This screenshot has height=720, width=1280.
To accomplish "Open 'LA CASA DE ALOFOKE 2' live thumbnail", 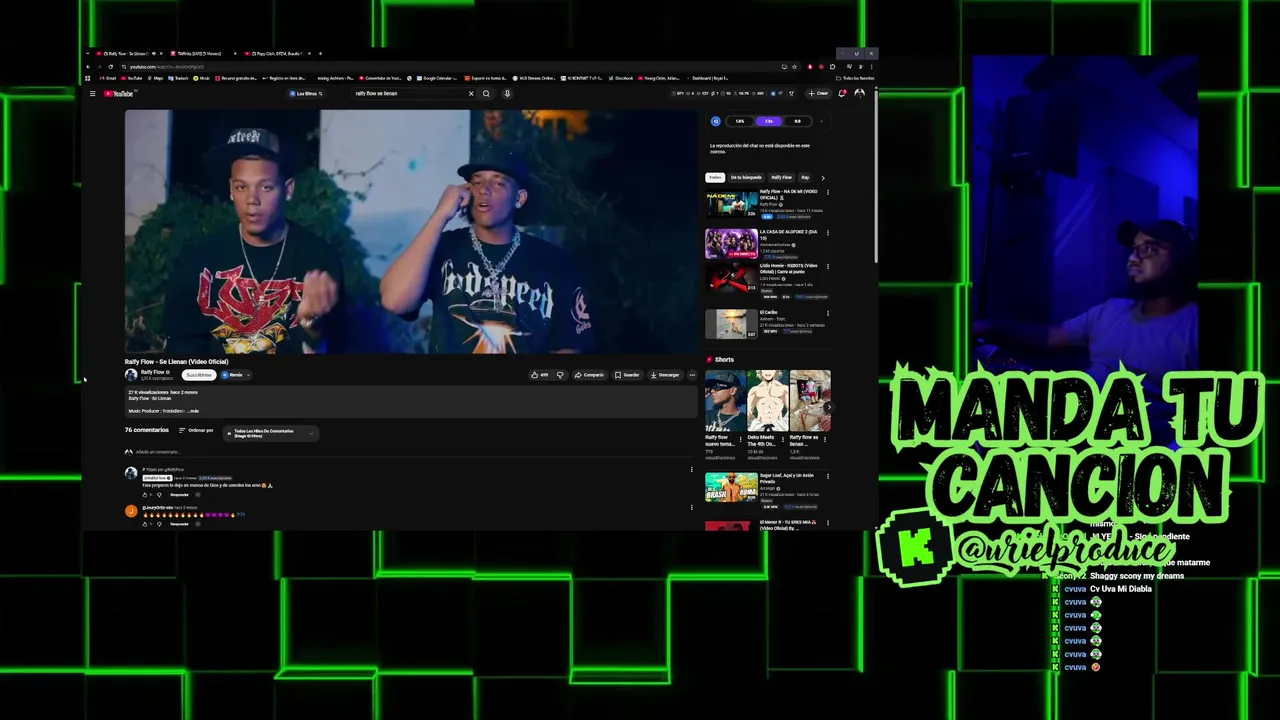I will tap(731, 244).
